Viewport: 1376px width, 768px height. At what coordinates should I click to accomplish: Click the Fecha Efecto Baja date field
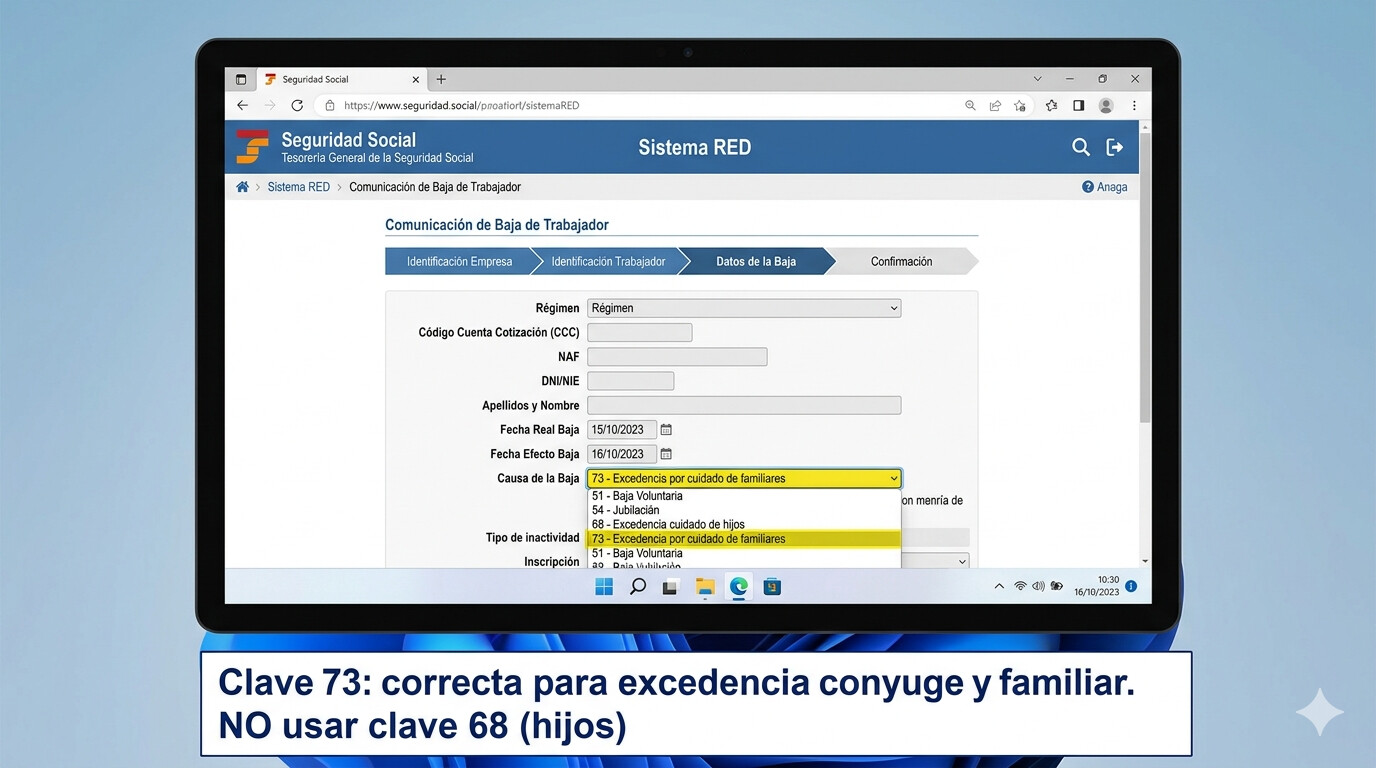point(622,454)
